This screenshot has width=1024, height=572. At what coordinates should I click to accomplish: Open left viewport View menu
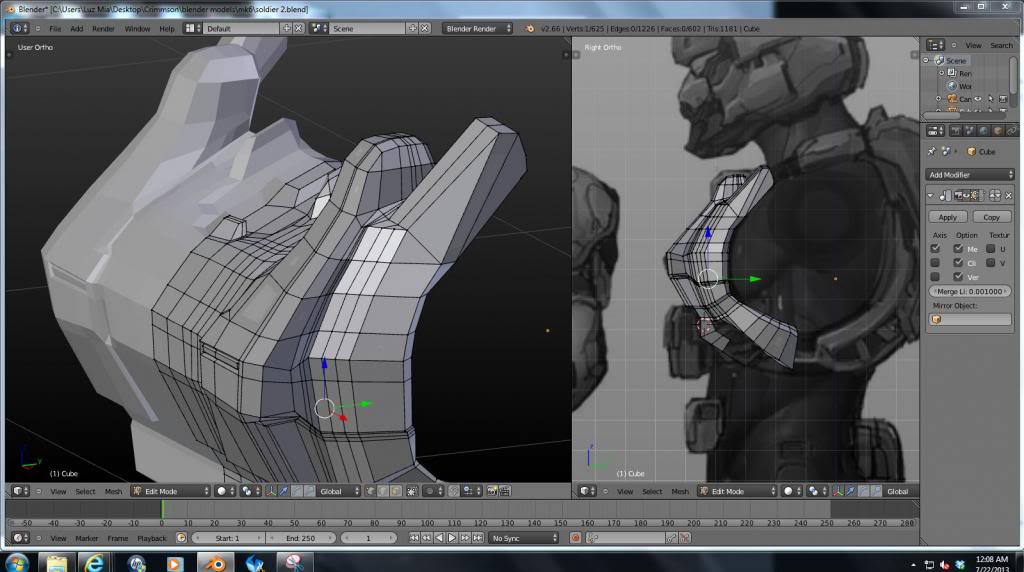point(58,491)
